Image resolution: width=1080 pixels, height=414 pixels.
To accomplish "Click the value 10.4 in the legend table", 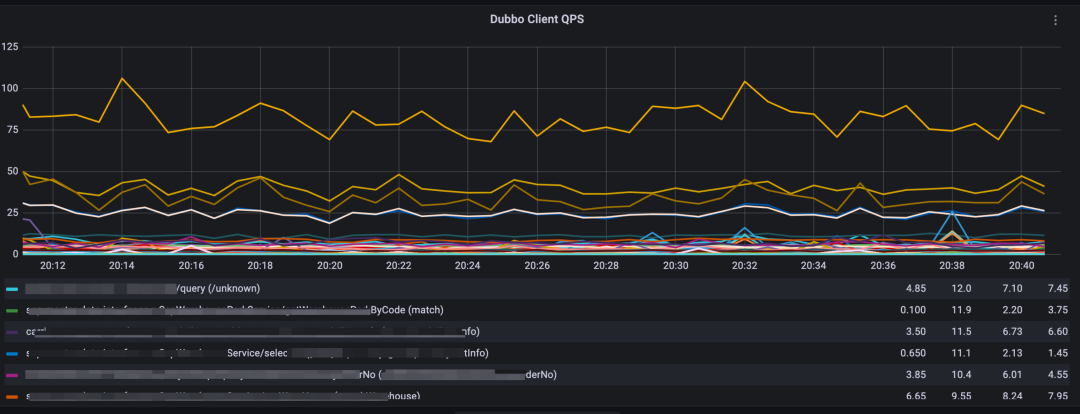I will point(962,375).
